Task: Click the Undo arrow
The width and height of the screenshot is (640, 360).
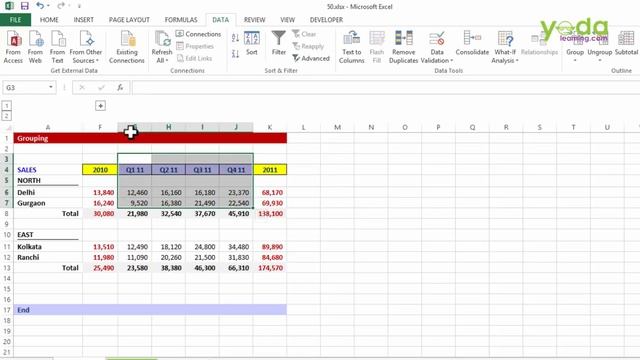Action: [x=40, y=6]
